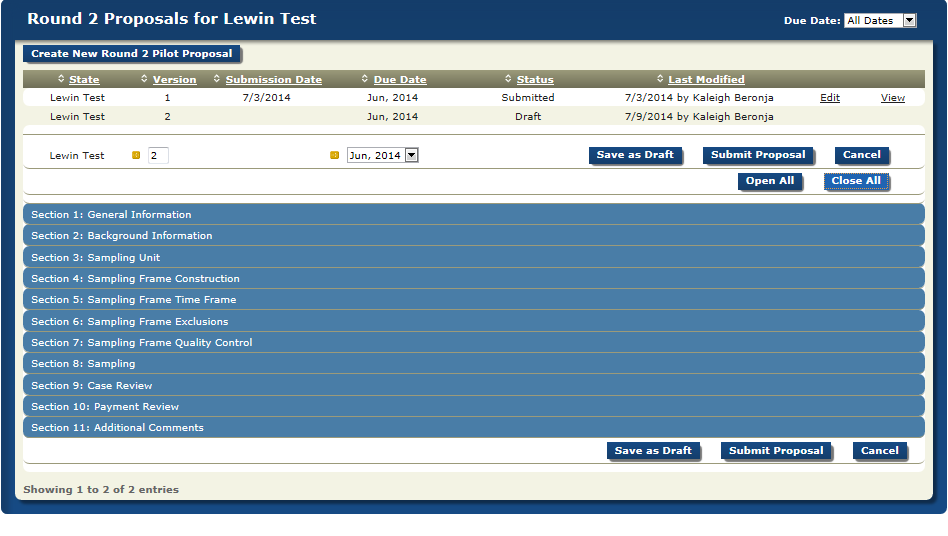Click the Version column sort icon
The width and height of the screenshot is (948, 536).
coord(144,79)
